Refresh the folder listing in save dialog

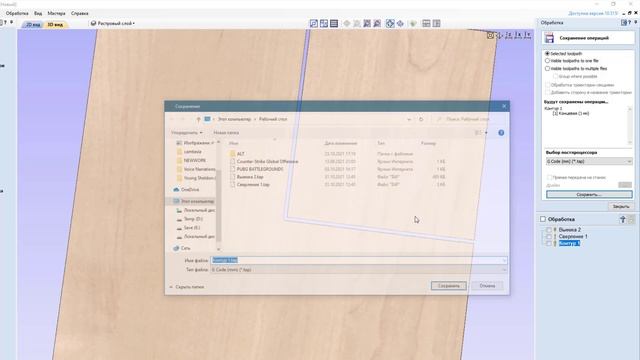click(x=421, y=119)
